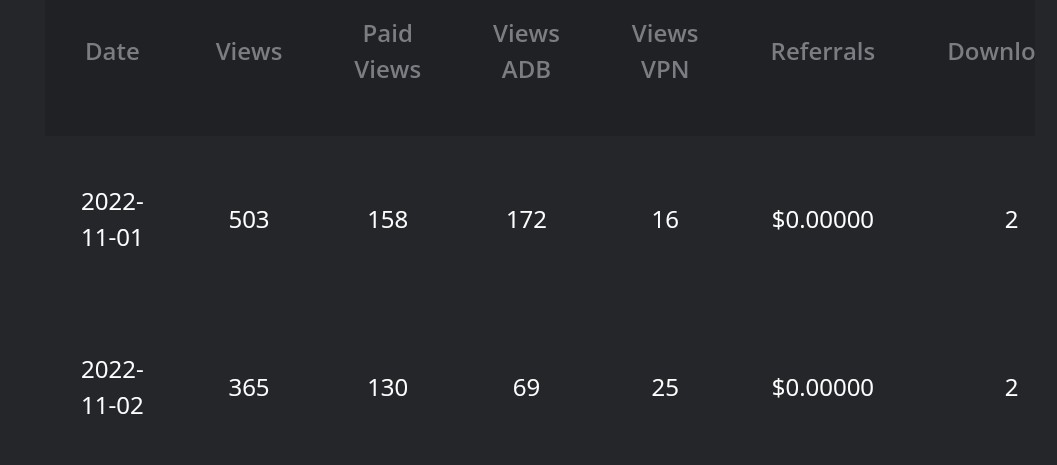Select the Views ADB column header
This screenshot has height=465, width=1057.
click(x=526, y=52)
